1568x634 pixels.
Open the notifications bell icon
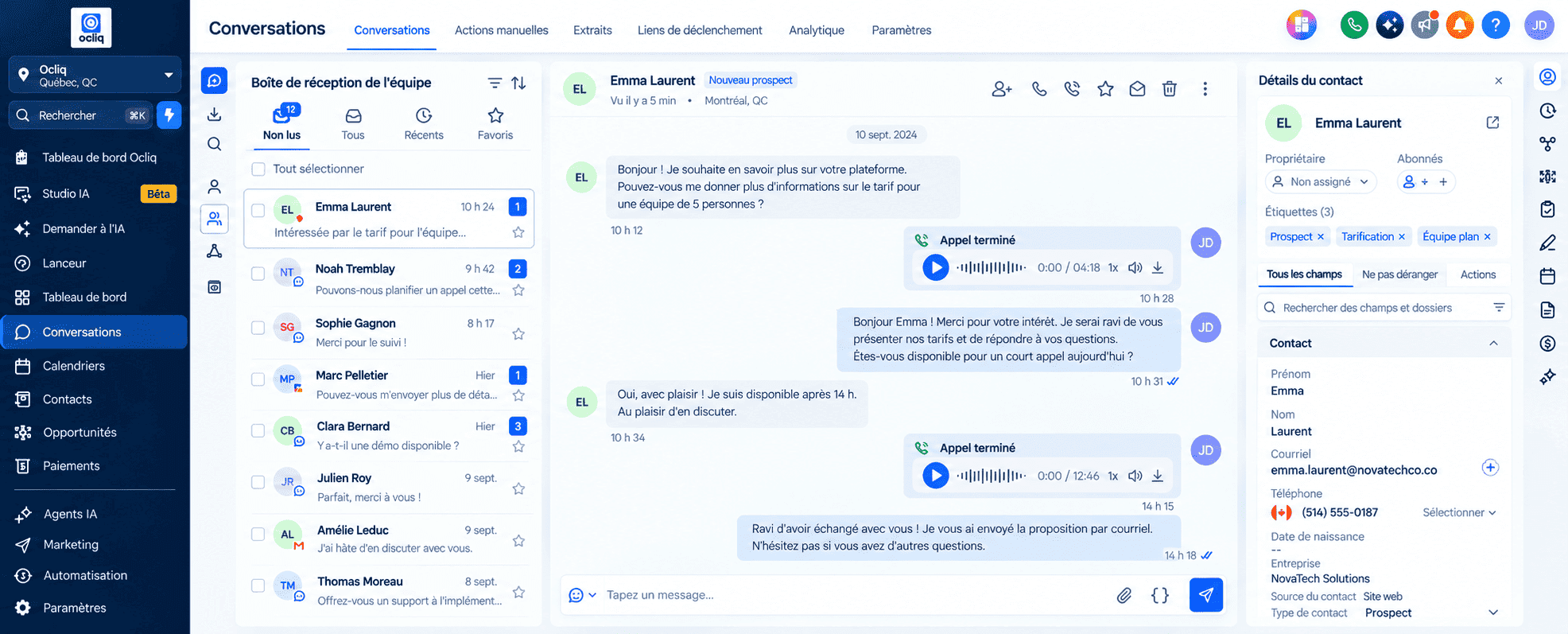[1460, 25]
